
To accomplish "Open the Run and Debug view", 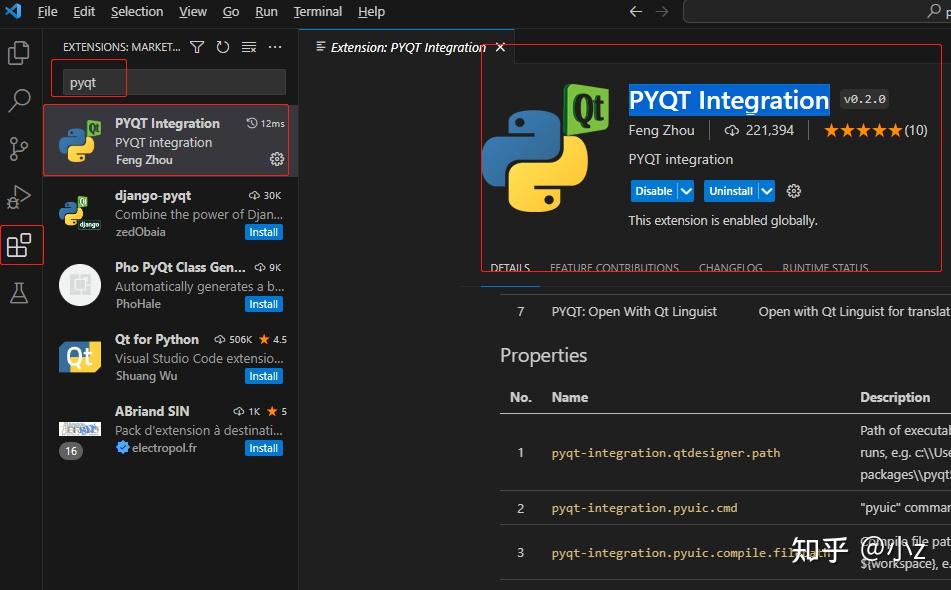I will (x=18, y=196).
